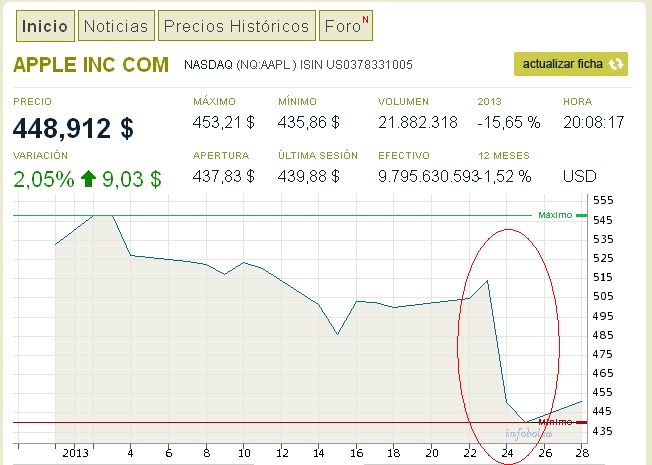The width and height of the screenshot is (652, 465).
Task: Click the 12 MESES label
Action: pyautogui.click(x=504, y=156)
